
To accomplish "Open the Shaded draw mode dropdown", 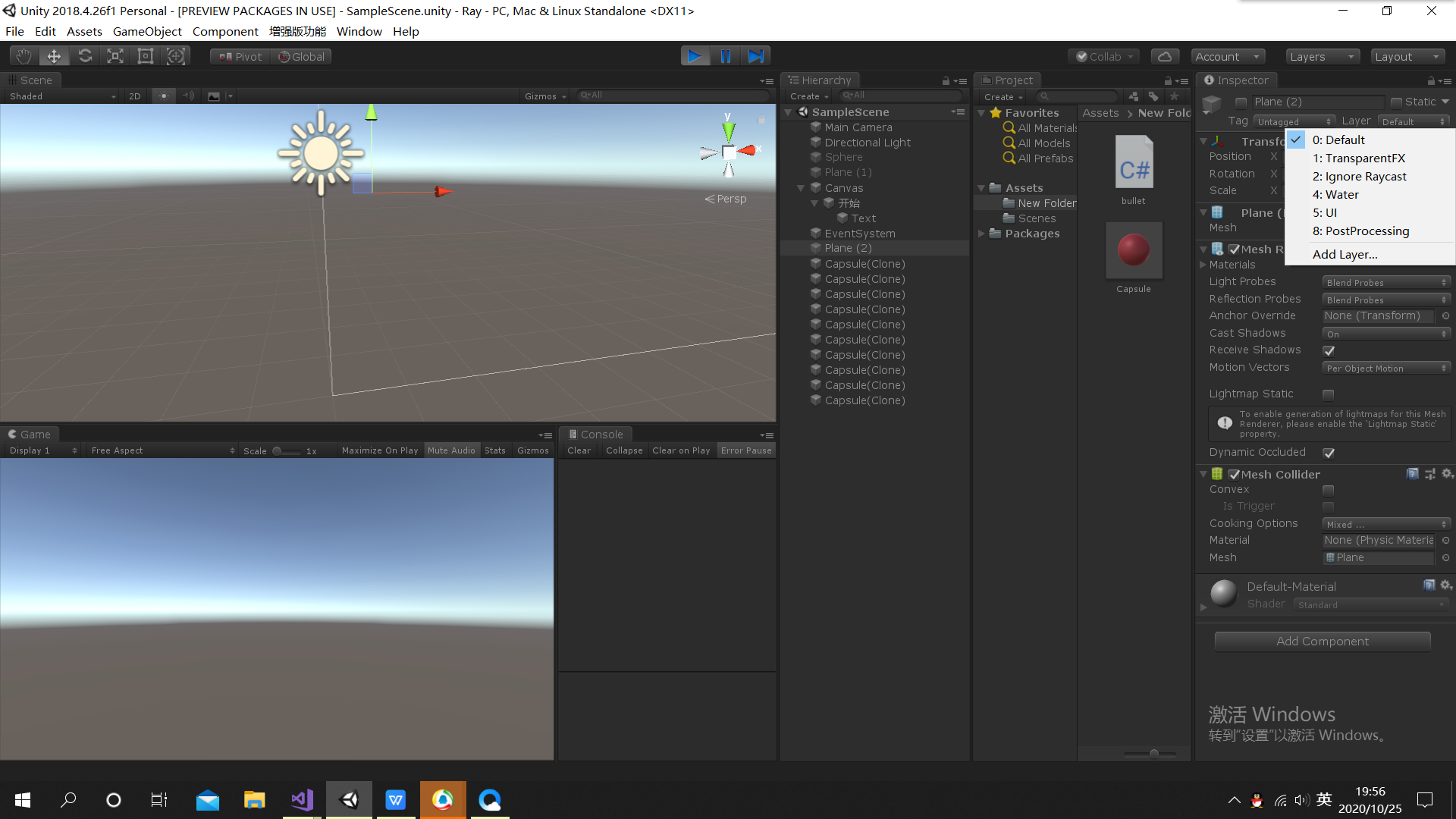I will coord(61,96).
